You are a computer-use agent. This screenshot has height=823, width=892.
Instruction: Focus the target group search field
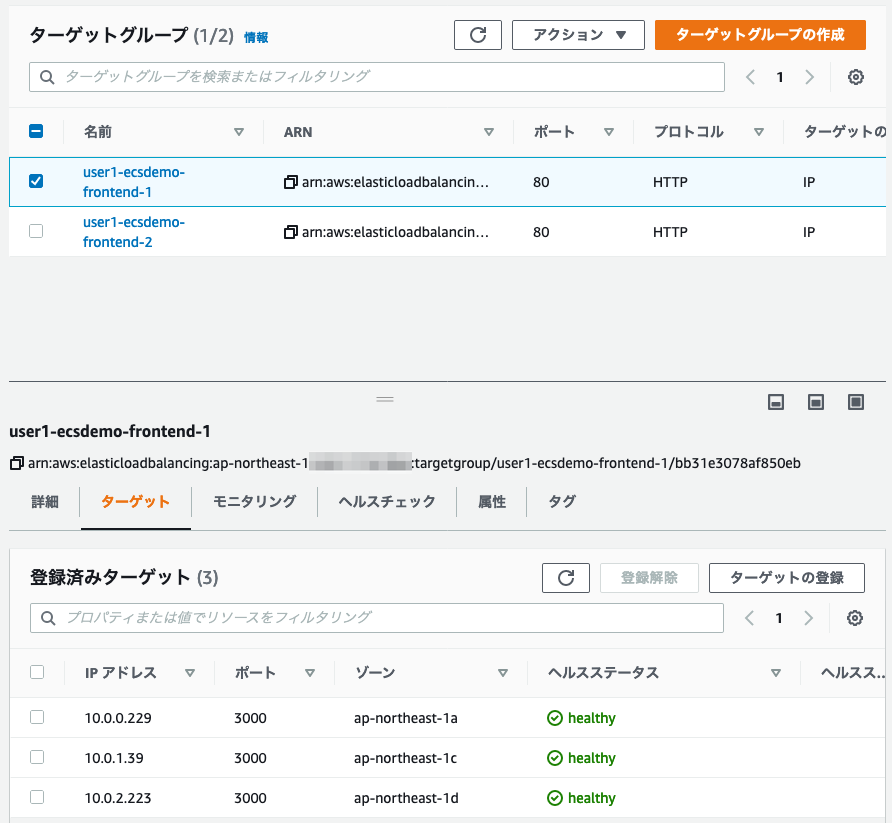tap(377, 77)
